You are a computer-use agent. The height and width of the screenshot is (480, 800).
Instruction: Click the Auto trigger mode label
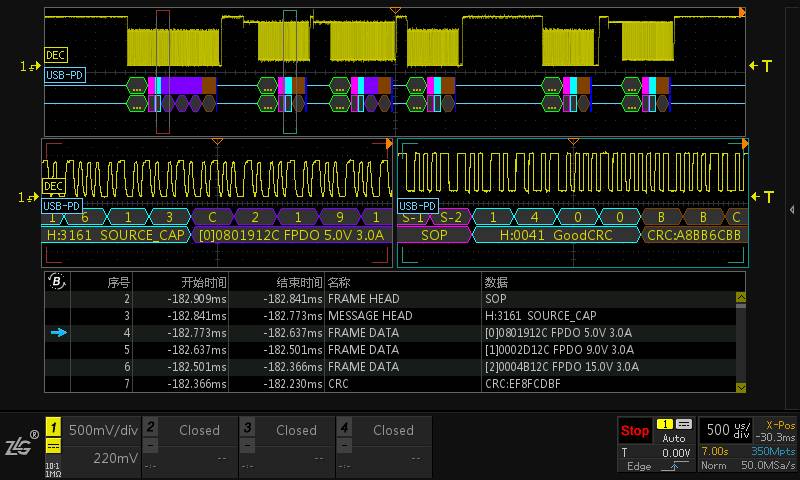[673, 438]
